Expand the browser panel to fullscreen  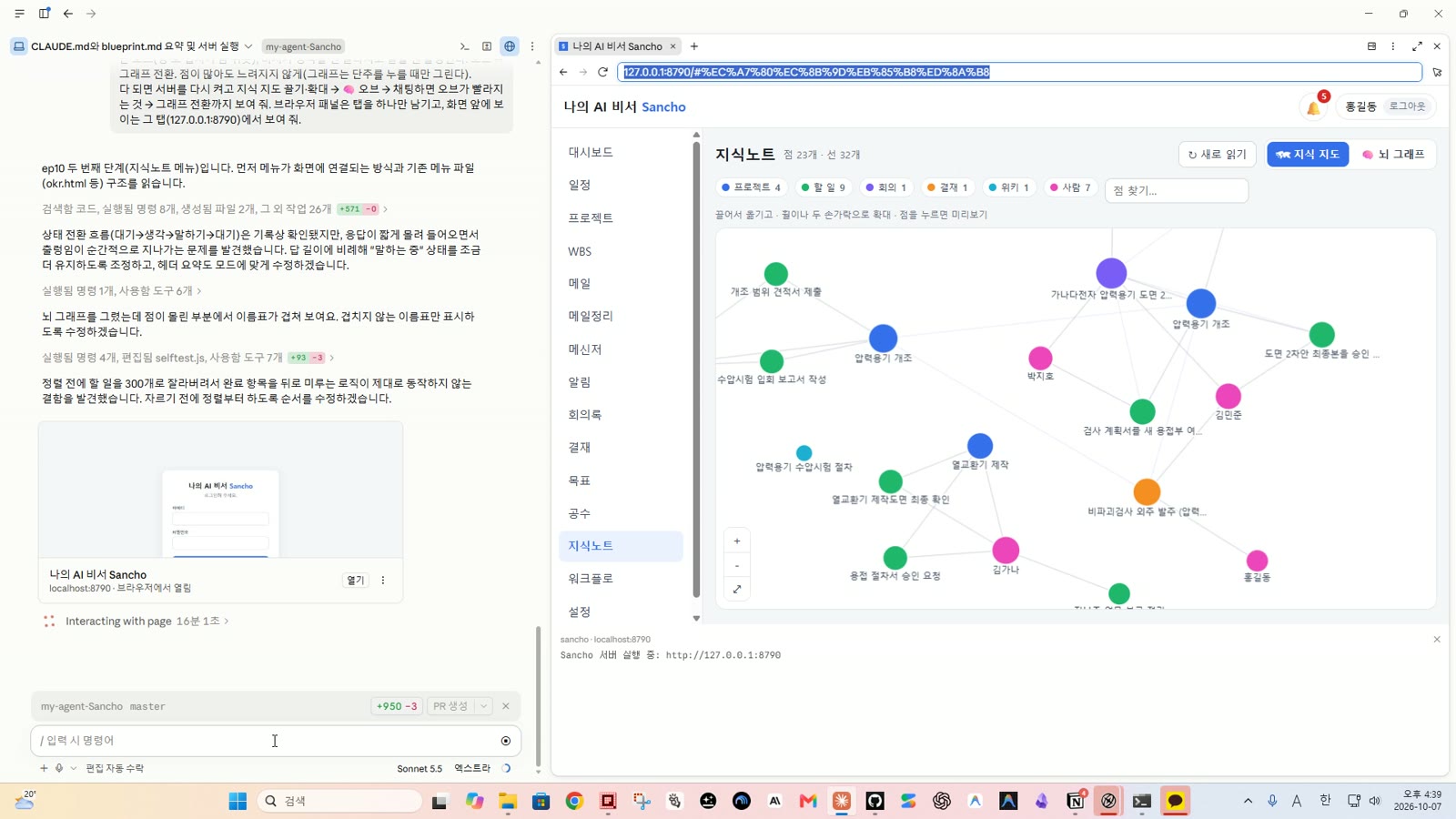click(x=1417, y=46)
